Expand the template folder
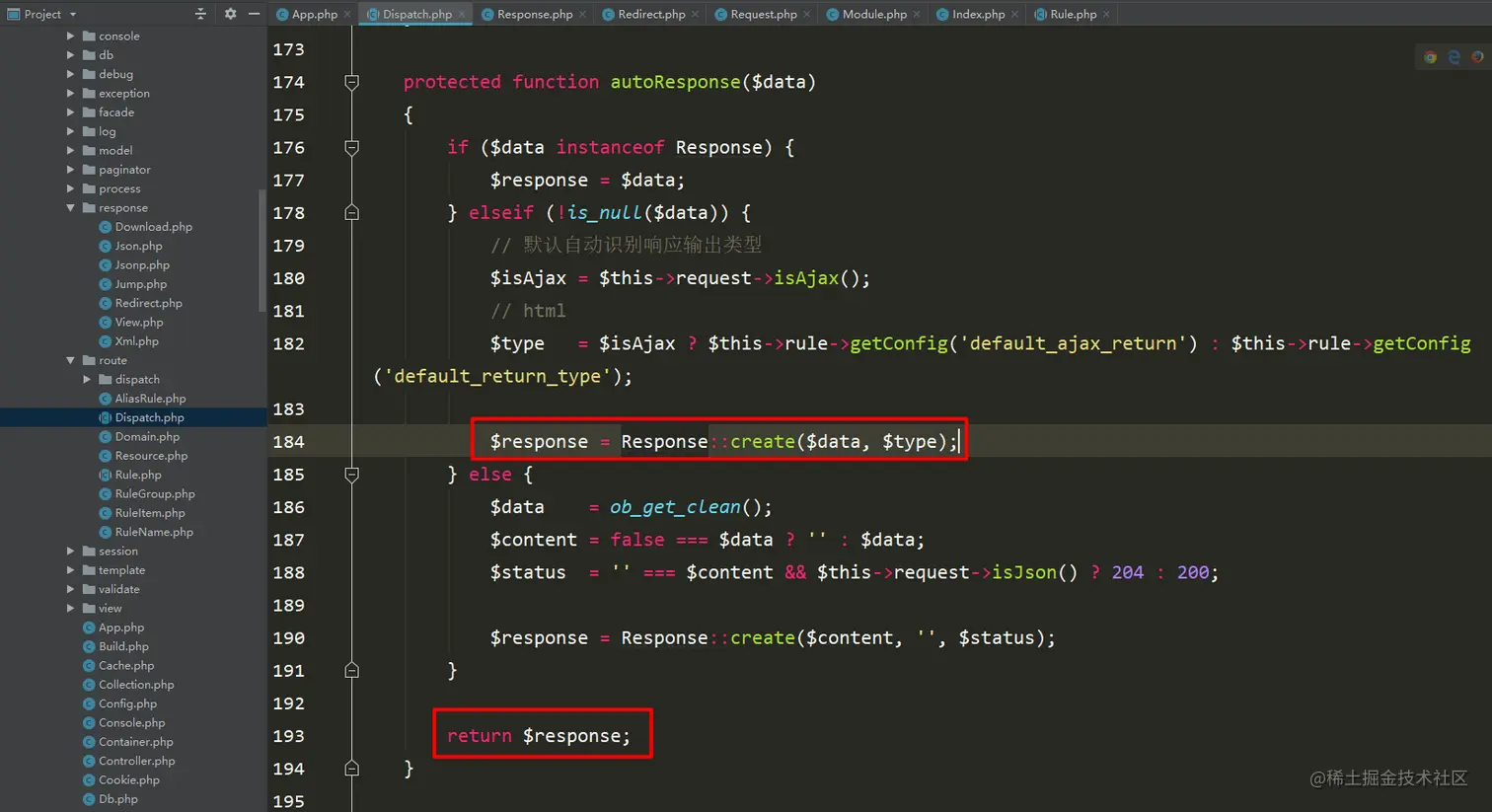The width and height of the screenshot is (1492, 812). (x=71, y=570)
